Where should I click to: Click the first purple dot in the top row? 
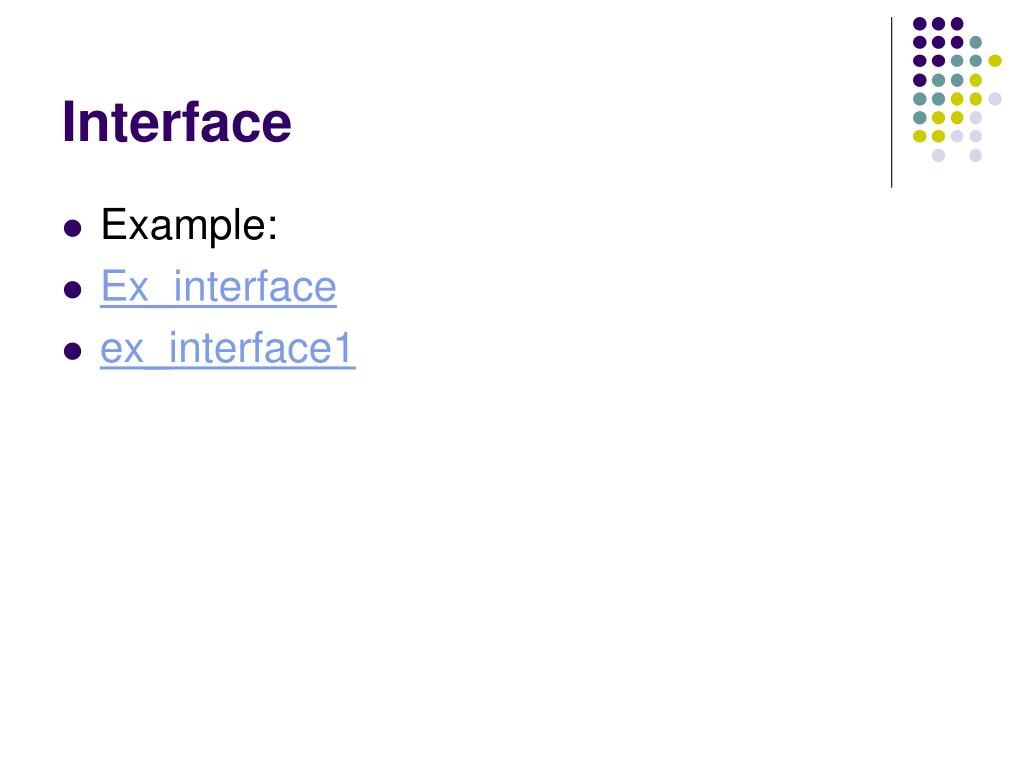(x=920, y=24)
